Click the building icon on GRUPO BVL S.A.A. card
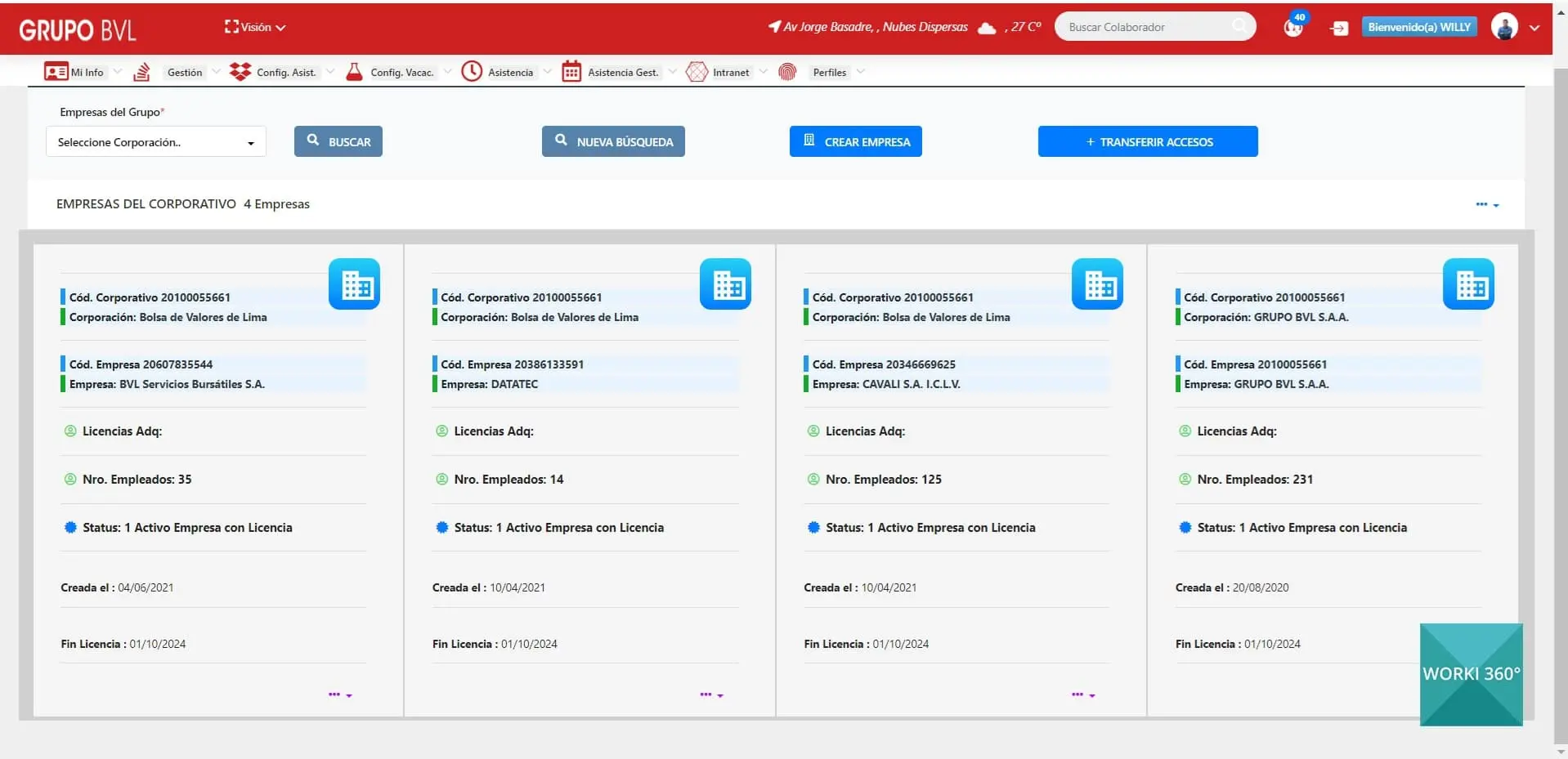The image size is (1568, 759). click(1469, 284)
